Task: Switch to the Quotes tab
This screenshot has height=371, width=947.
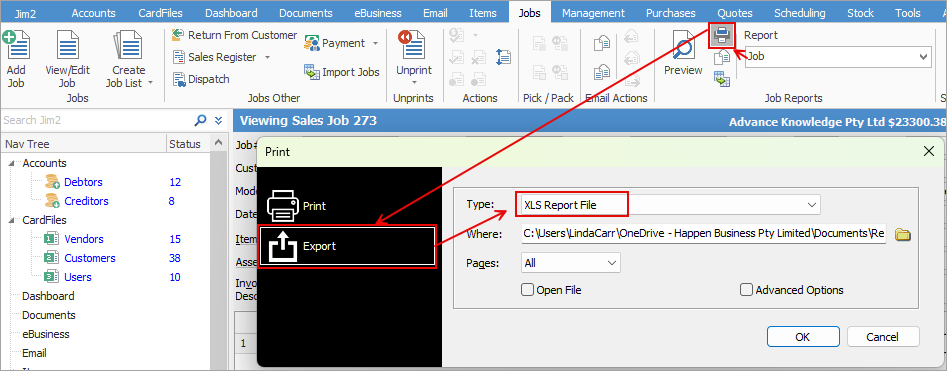Action: tap(735, 13)
